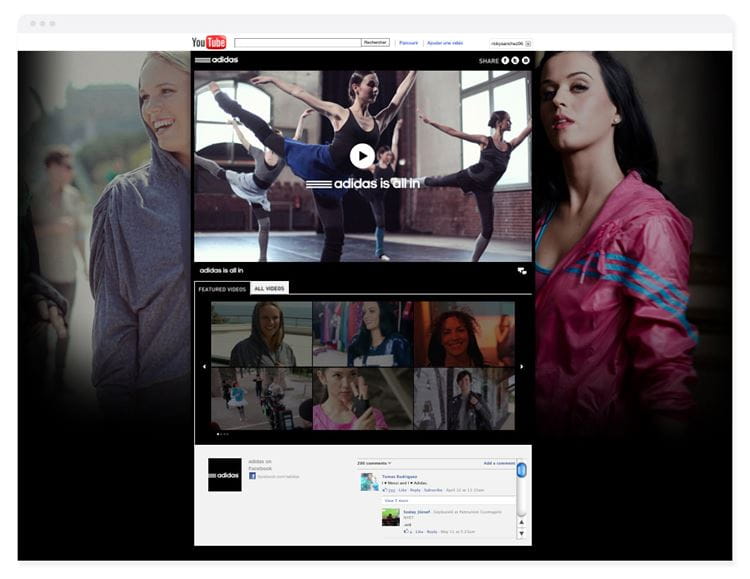Open the Parcourir link
The width and height of the screenshot is (750, 579).
(x=408, y=43)
